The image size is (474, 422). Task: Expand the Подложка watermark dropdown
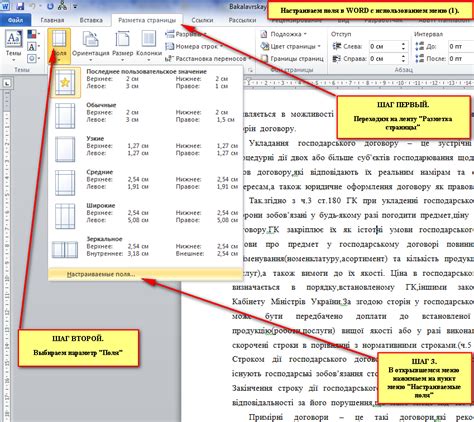tap(305, 34)
